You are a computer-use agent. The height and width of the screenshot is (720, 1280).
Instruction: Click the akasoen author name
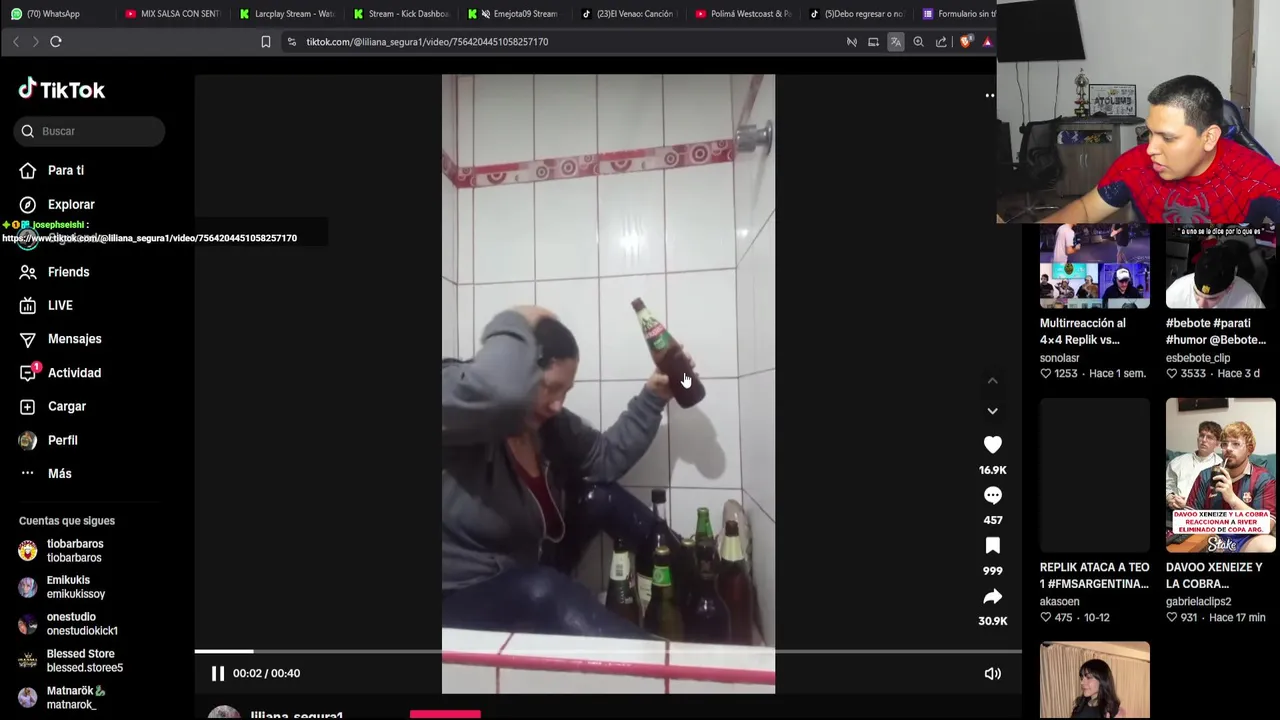pyautogui.click(x=1059, y=602)
